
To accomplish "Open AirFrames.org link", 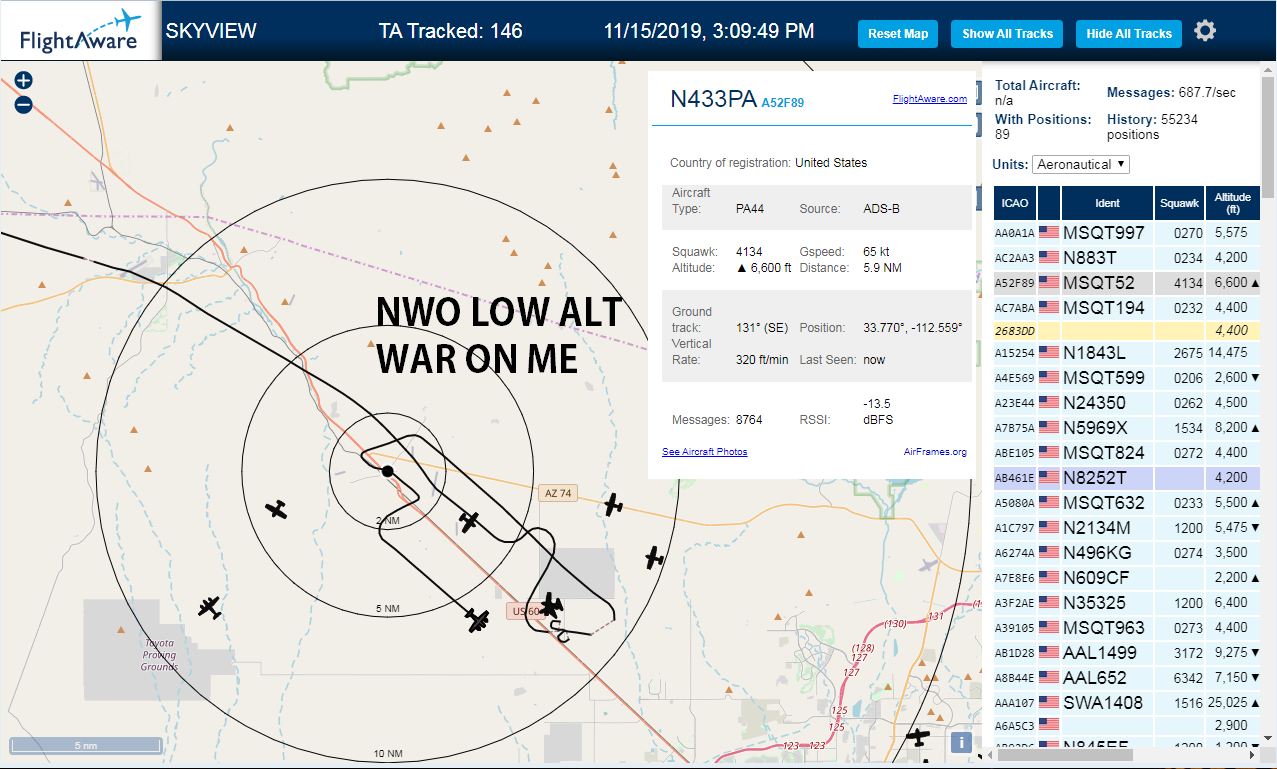I will point(935,452).
